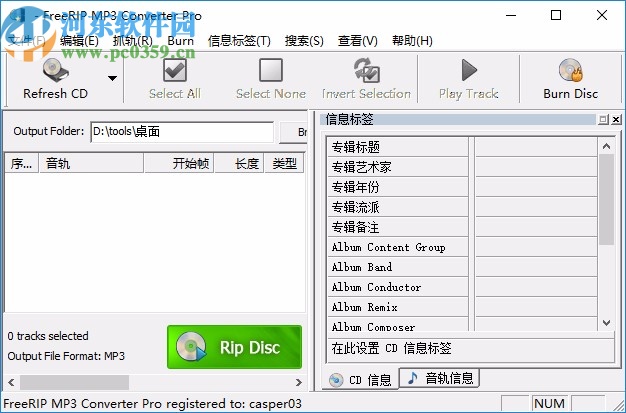This screenshot has height=413, width=626.
Task: Select the Album Band label row
Action: (x=398, y=267)
